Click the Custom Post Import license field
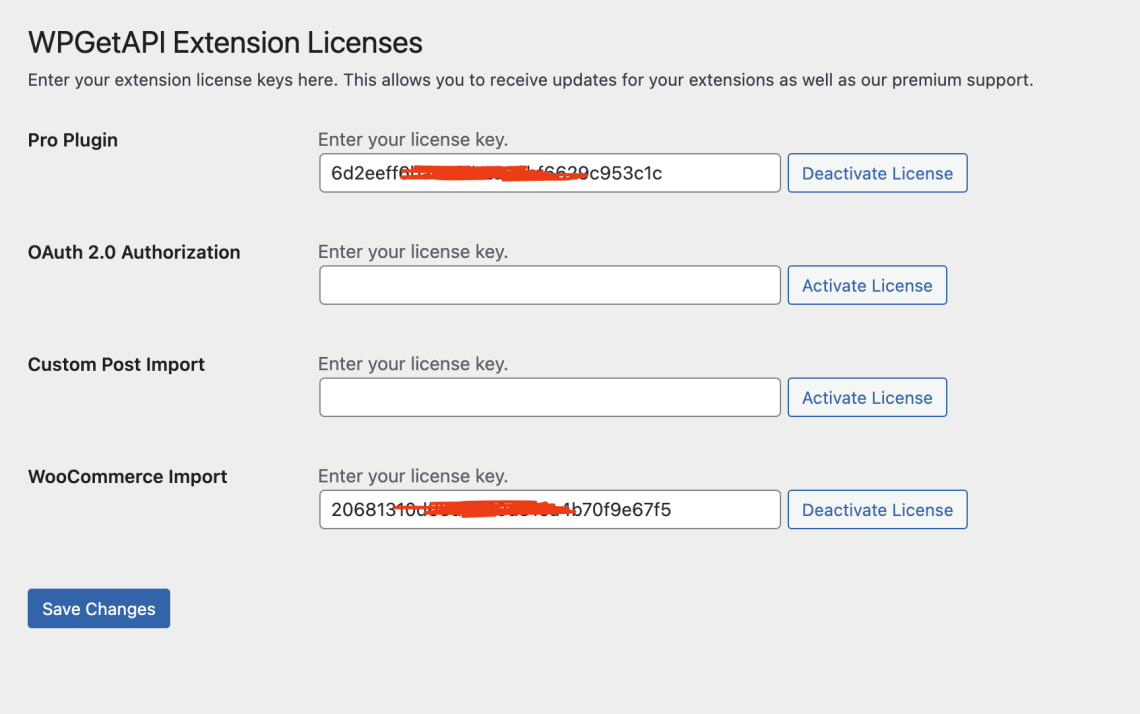Image resolution: width=1140 pixels, height=714 pixels. tap(549, 397)
